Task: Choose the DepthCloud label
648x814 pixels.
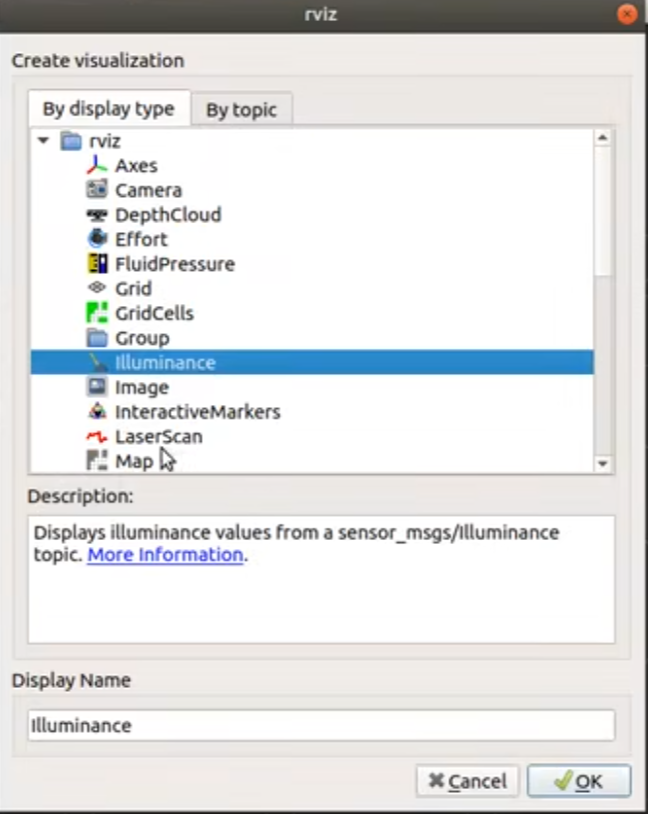Action: click(x=168, y=215)
